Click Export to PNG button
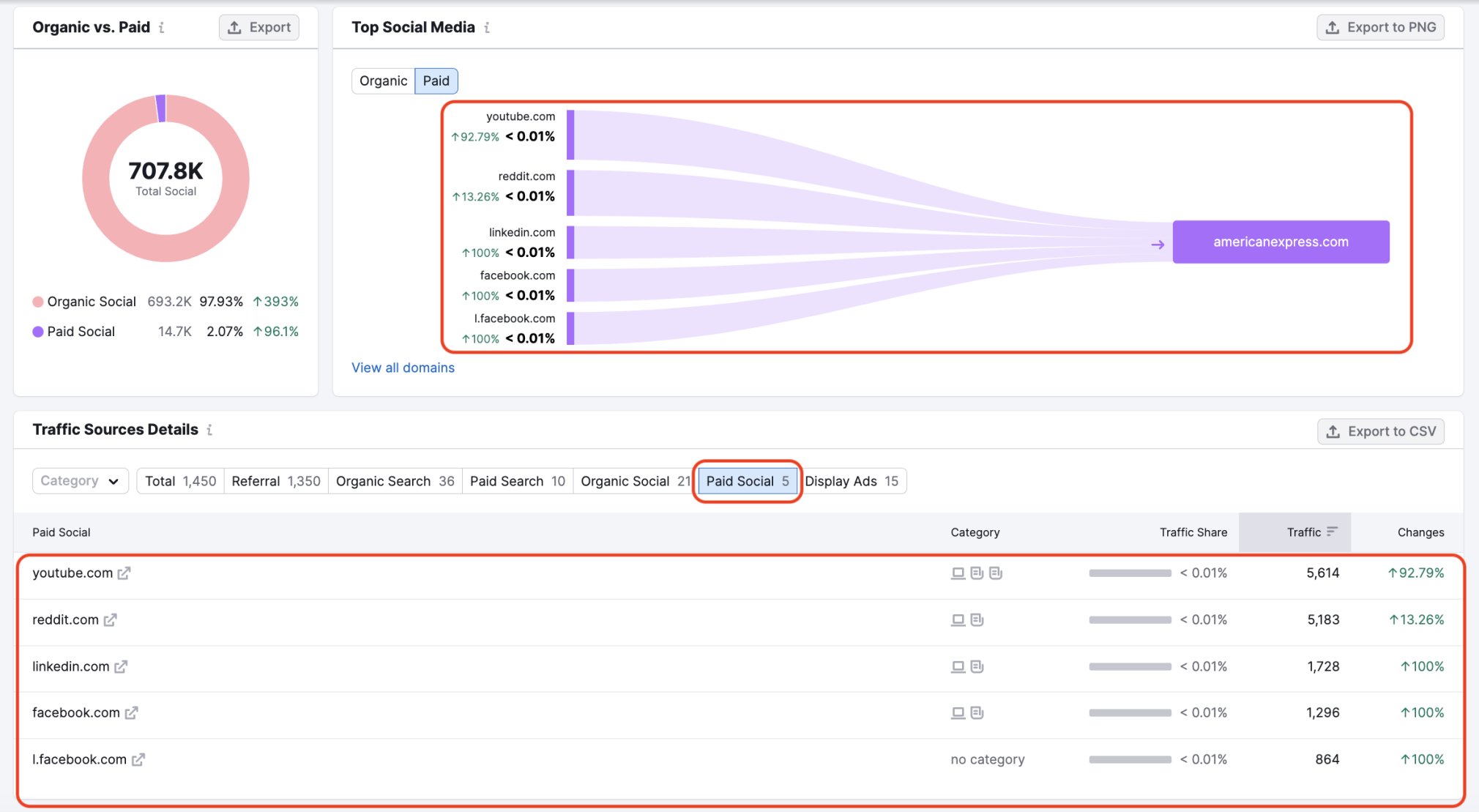Viewport: 1479px width, 812px height. [x=1381, y=27]
